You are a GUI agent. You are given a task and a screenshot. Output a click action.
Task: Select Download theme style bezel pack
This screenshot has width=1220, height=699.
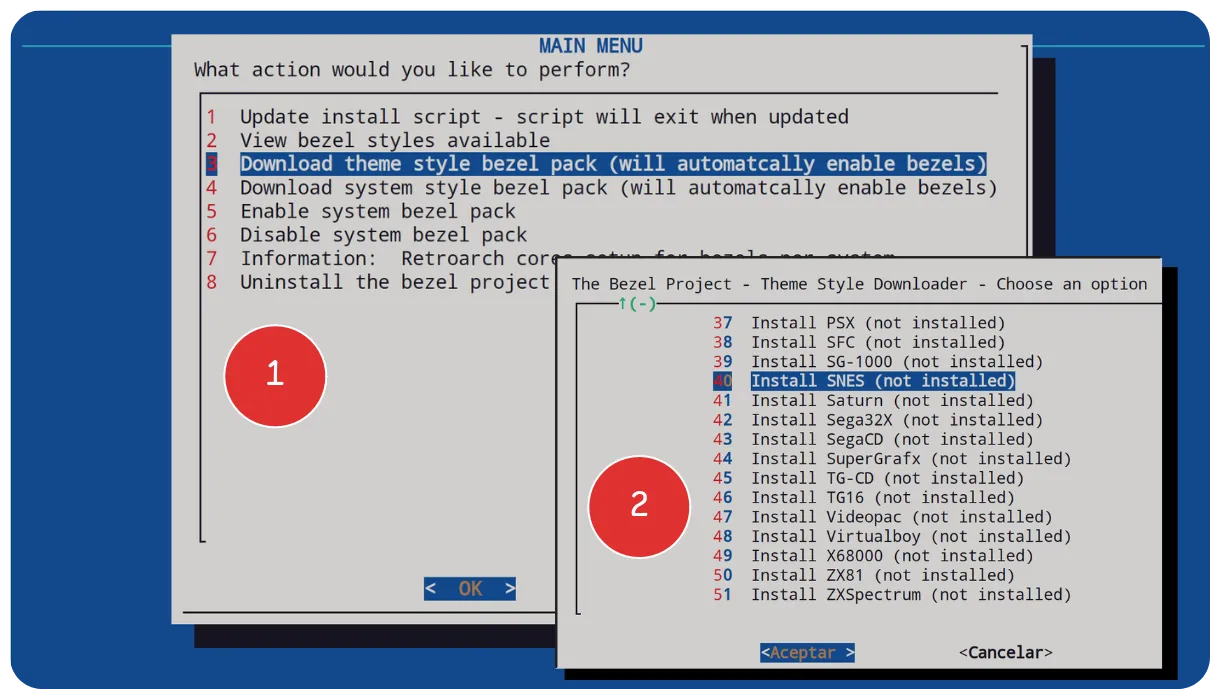(612, 164)
